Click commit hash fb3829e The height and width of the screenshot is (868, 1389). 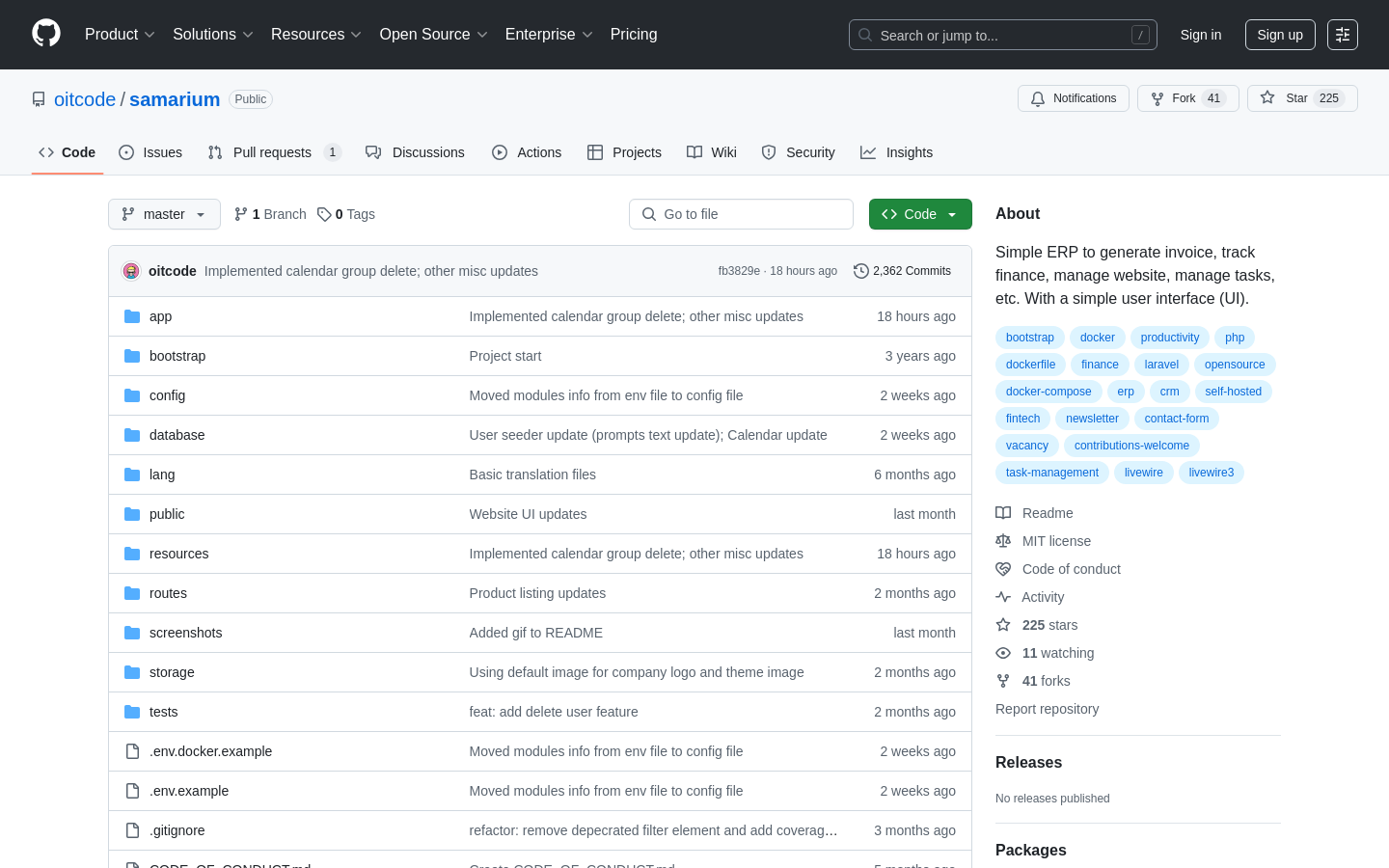[739, 271]
